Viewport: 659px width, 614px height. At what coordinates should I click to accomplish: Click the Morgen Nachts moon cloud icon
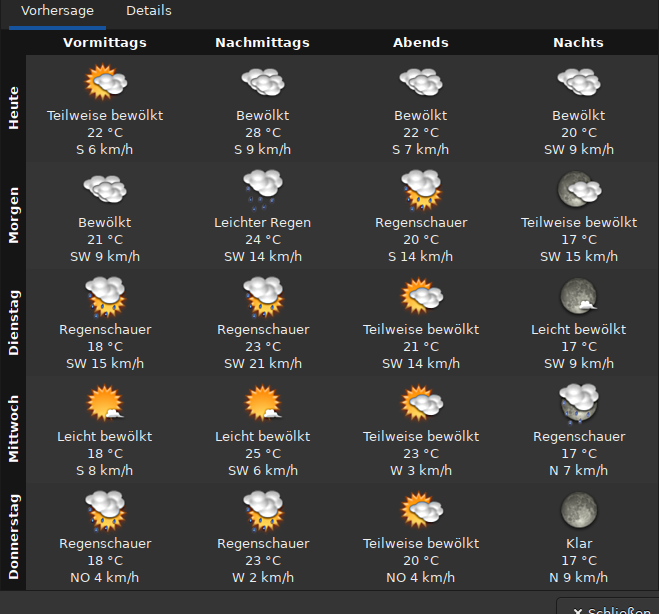(x=579, y=189)
